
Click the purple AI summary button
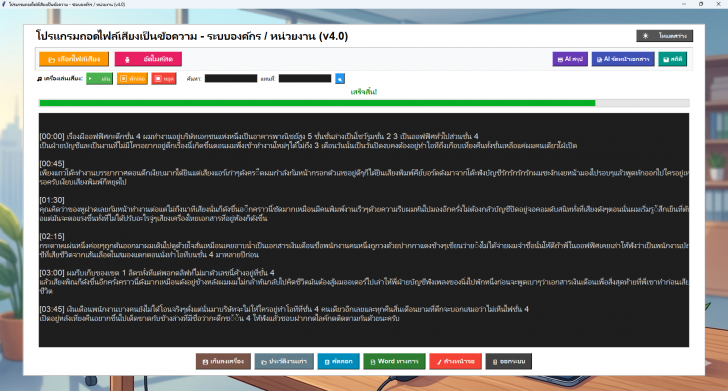tap(570, 59)
